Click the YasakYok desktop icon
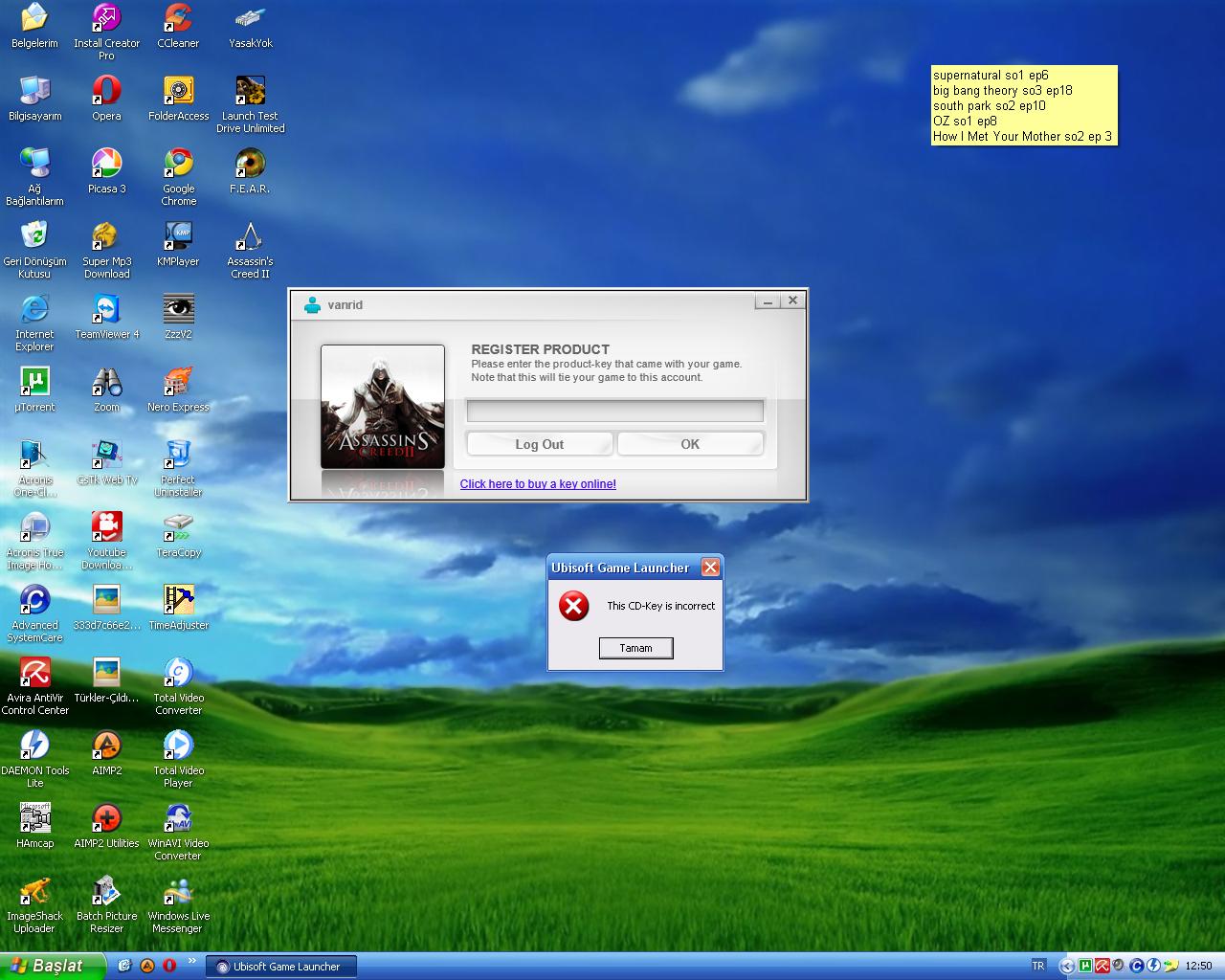Image resolution: width=1225 pixels, height=980 pixels. [251, 26]
